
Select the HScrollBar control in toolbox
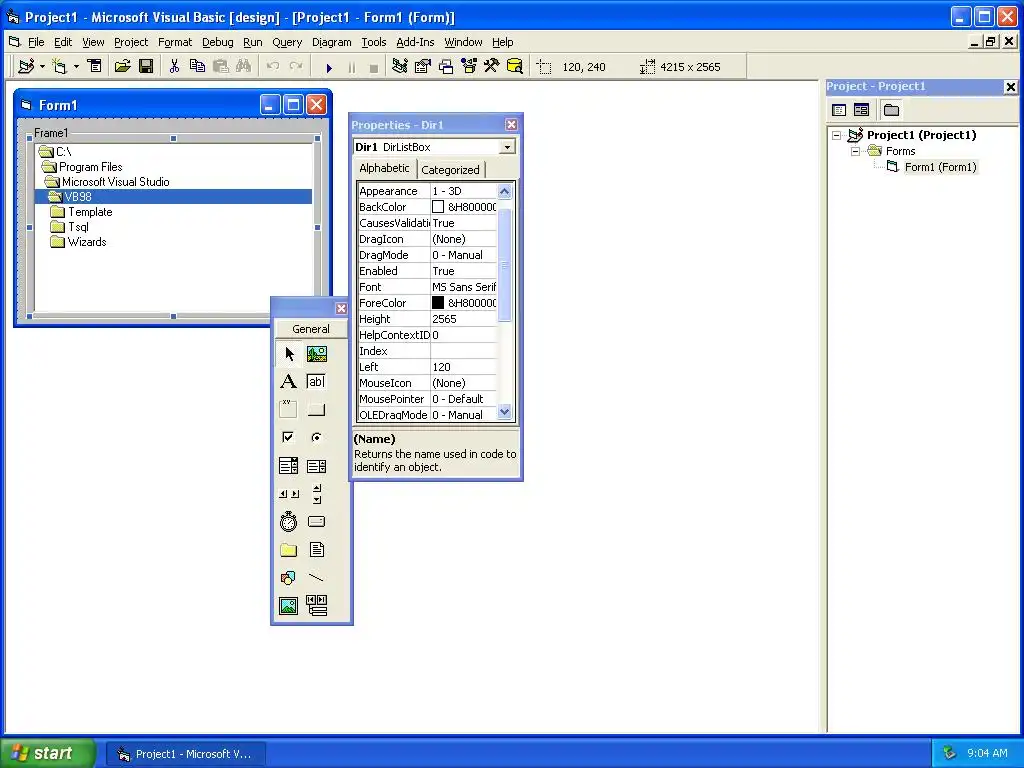click(x=289, y=494)
